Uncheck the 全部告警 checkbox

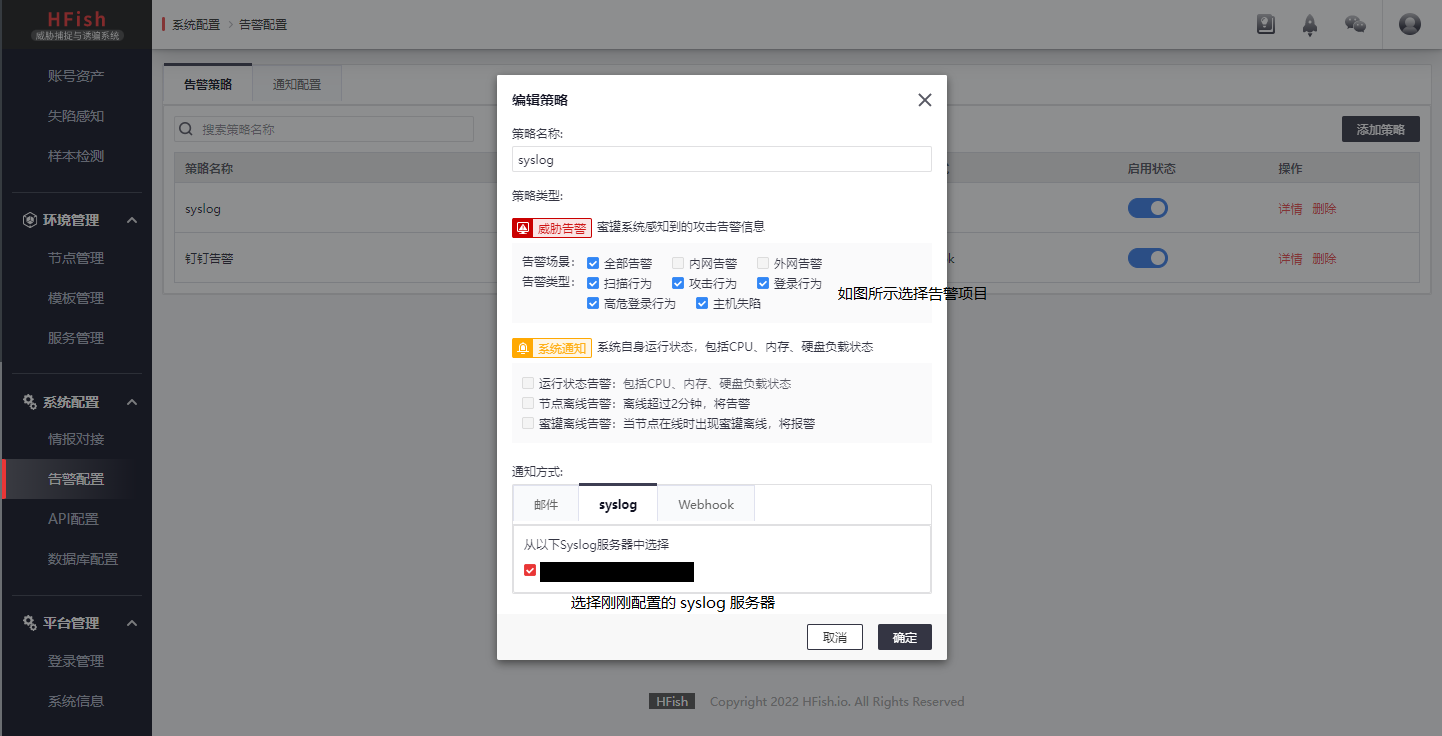click(593, 263)
